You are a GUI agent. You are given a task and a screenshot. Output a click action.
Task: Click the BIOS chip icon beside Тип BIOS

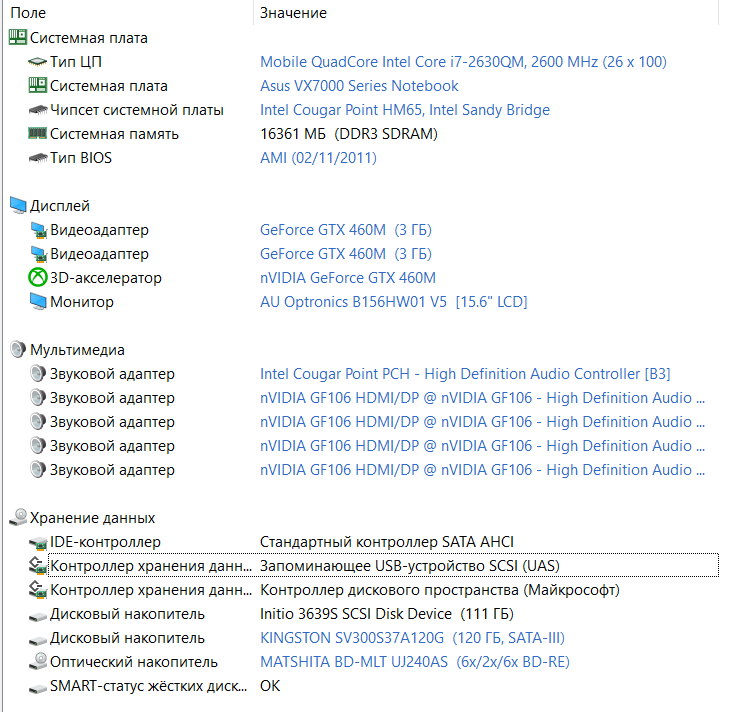tap(38, 158)
